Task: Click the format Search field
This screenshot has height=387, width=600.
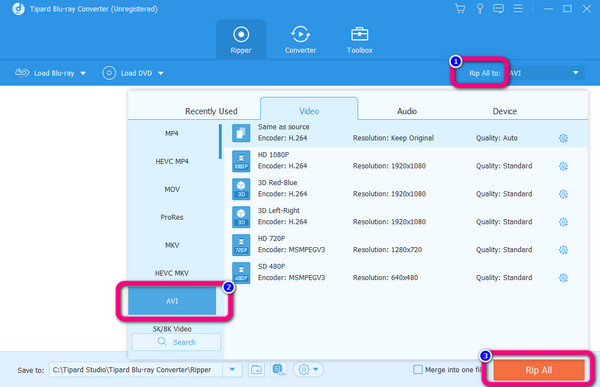Action: click(176, 342)
